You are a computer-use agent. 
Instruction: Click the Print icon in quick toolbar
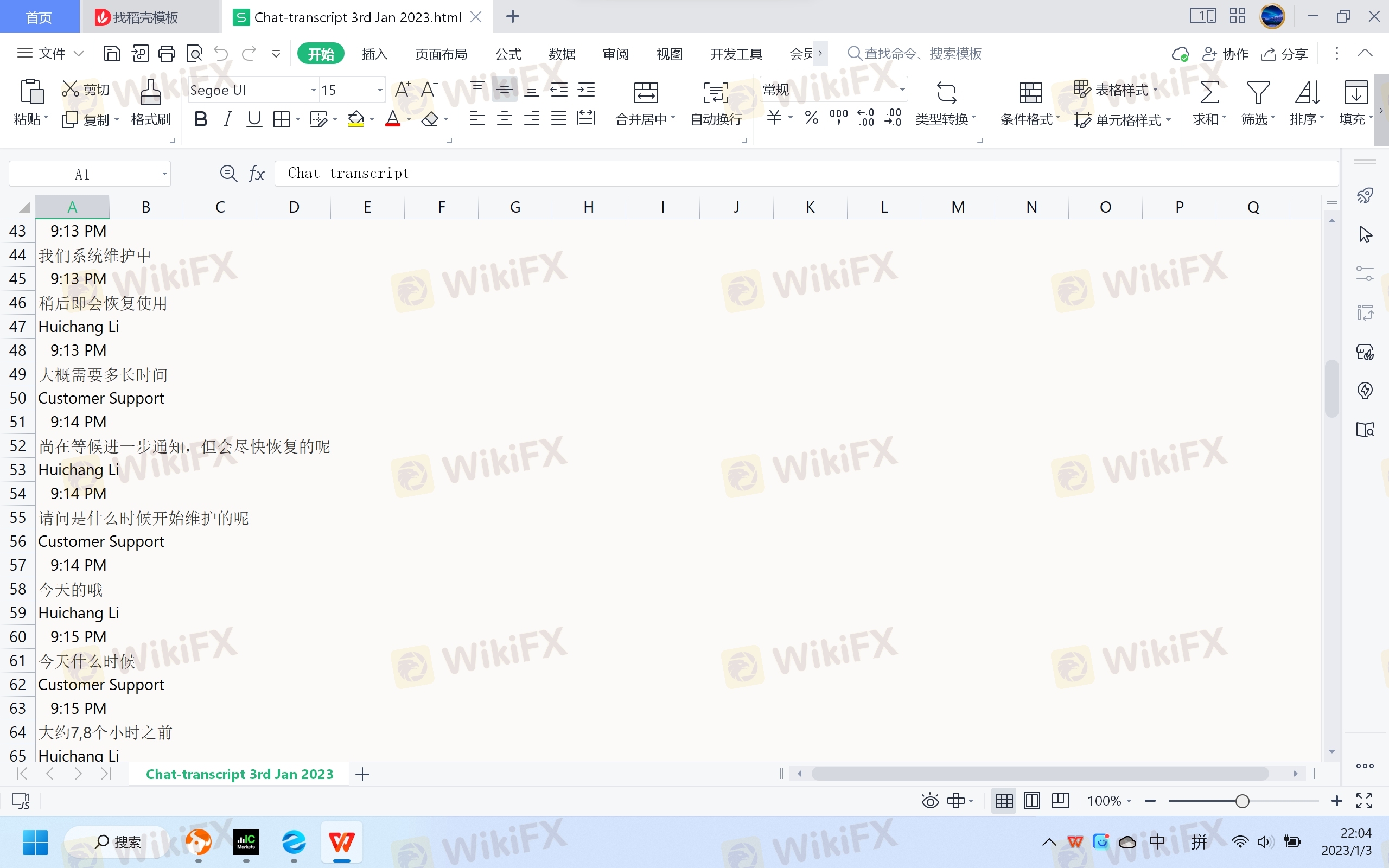coord(167,53)
